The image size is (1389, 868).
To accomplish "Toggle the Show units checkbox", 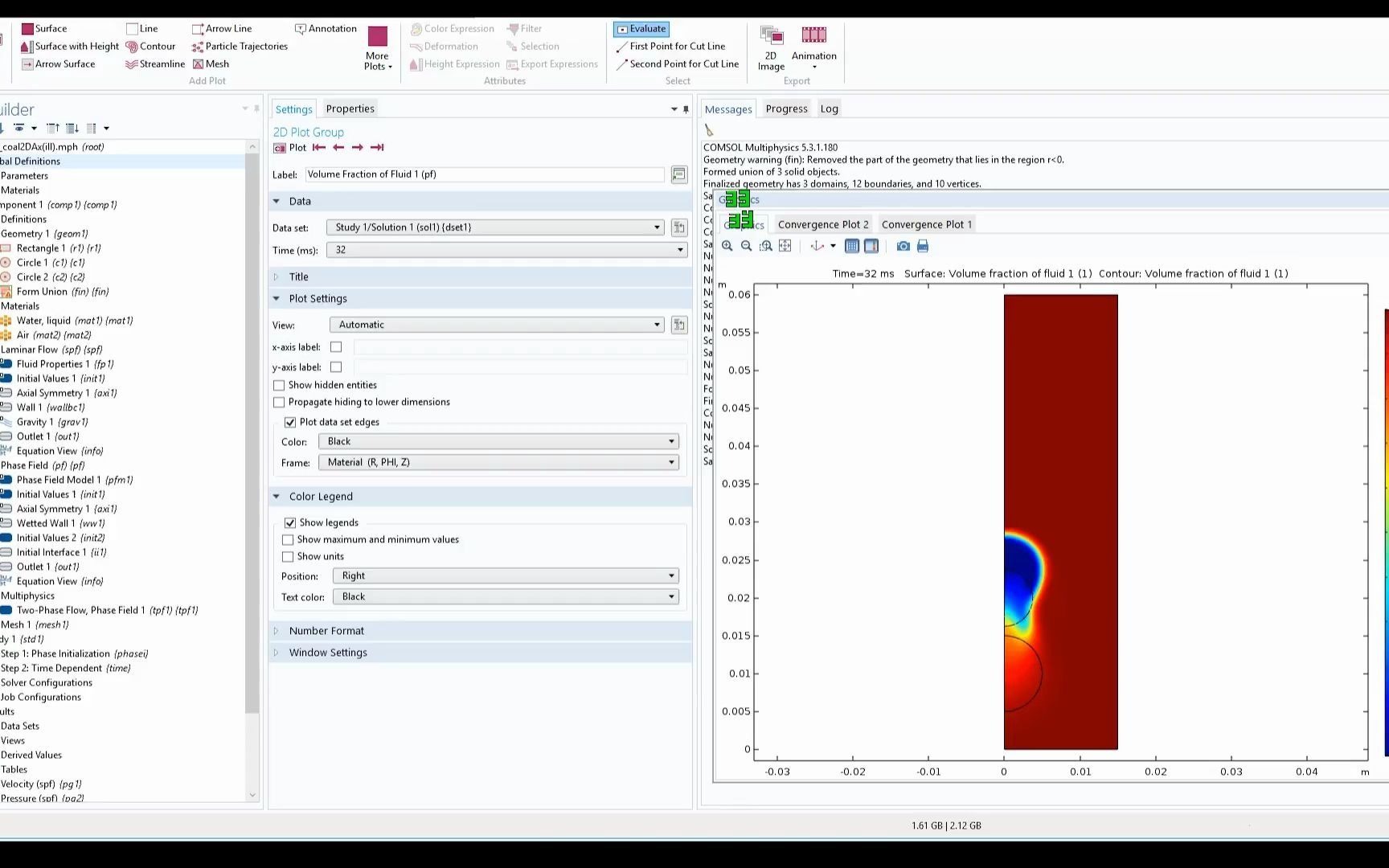I will coord(288,556).
